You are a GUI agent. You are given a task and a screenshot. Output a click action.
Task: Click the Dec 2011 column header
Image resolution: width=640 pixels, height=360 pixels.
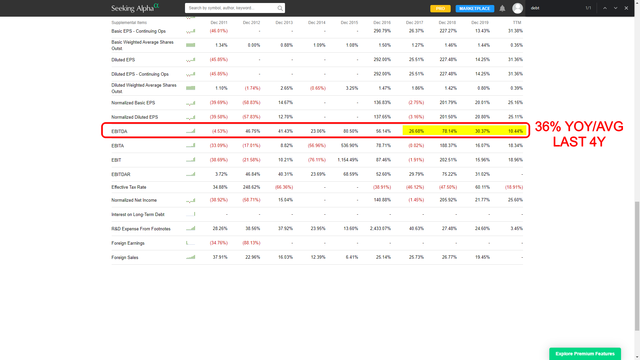[x=219, y=22]
